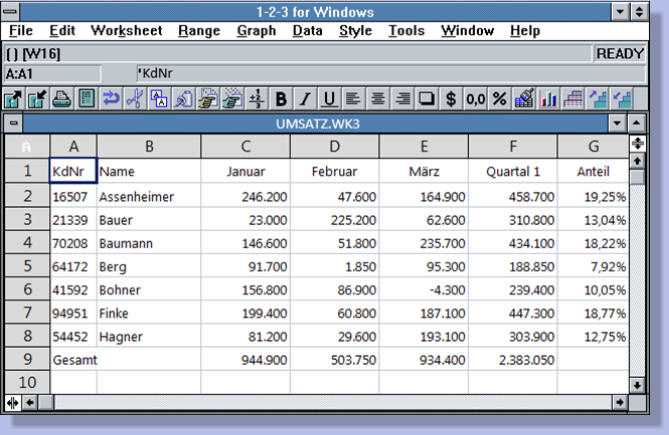
Task: Click the Save File toolbar icon
Action: click(37, 99)
